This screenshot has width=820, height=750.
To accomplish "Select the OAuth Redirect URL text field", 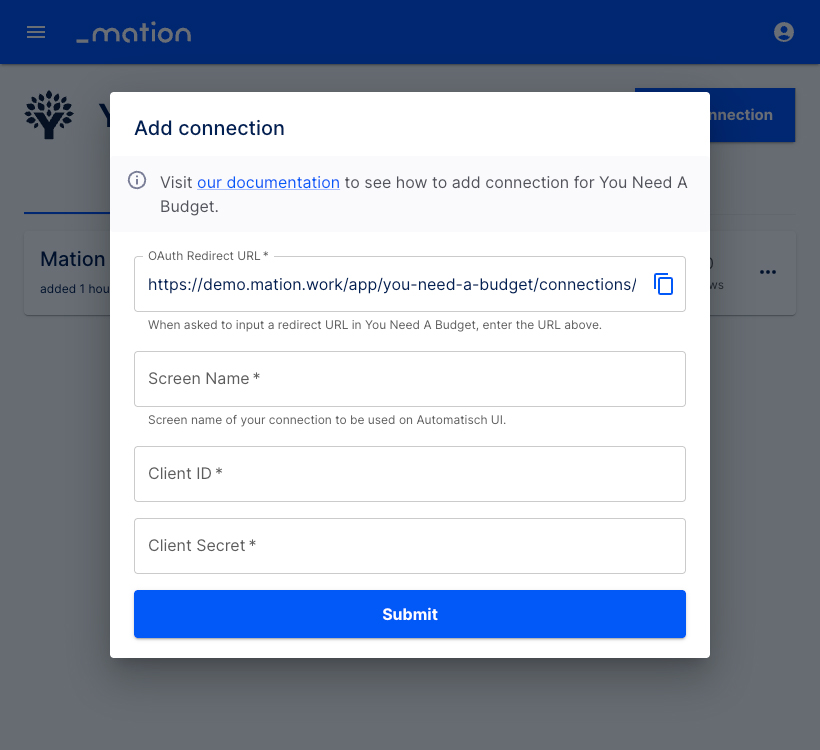I will coord(392,285).
